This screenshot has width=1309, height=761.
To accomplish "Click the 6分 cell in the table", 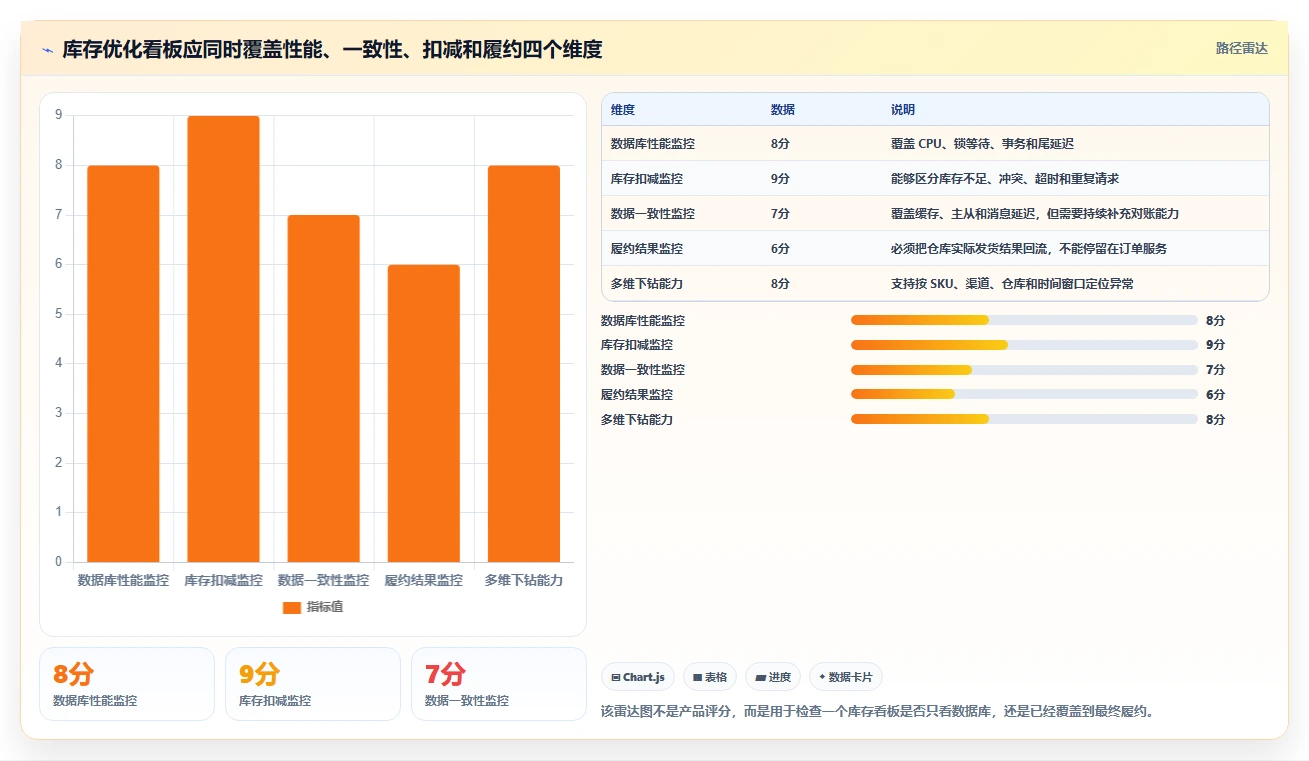I will pos(780,249).
